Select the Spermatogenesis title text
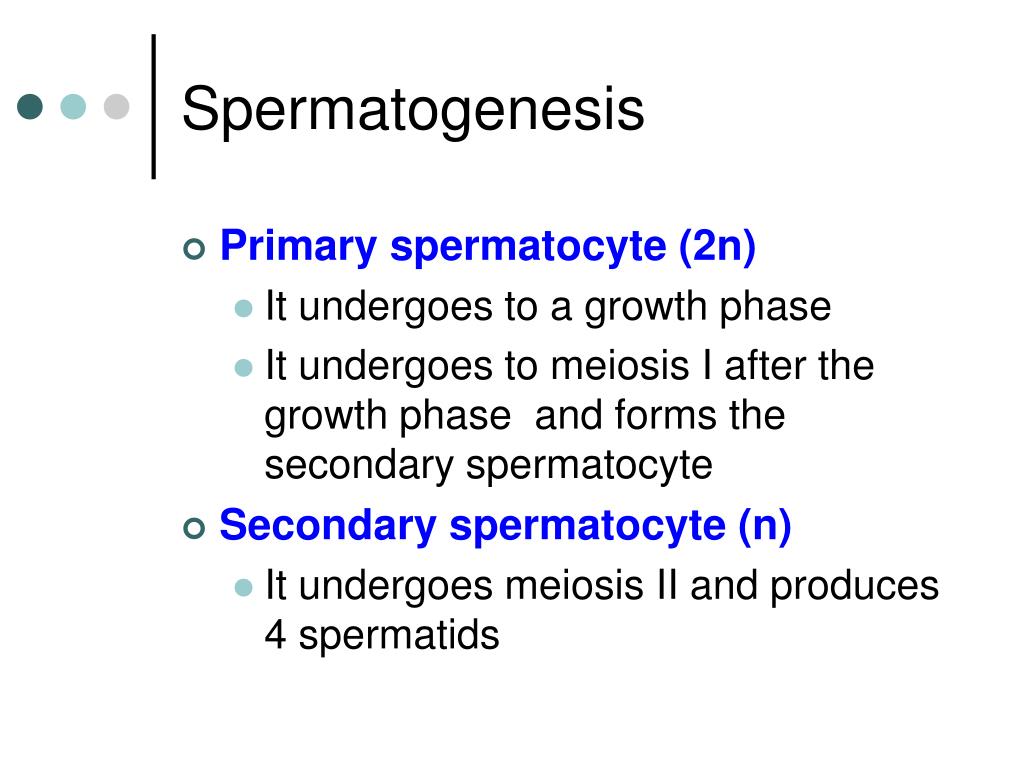Image resolution: width=1024 pixels, height=768 pixels. 413,110
